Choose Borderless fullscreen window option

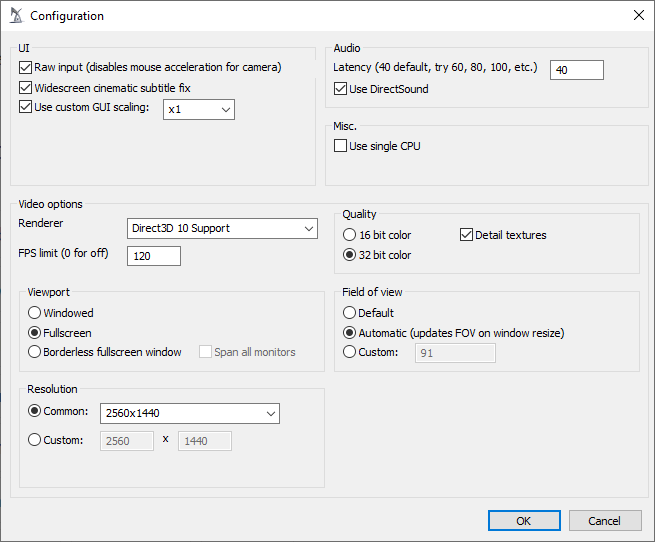click(34, 352)
